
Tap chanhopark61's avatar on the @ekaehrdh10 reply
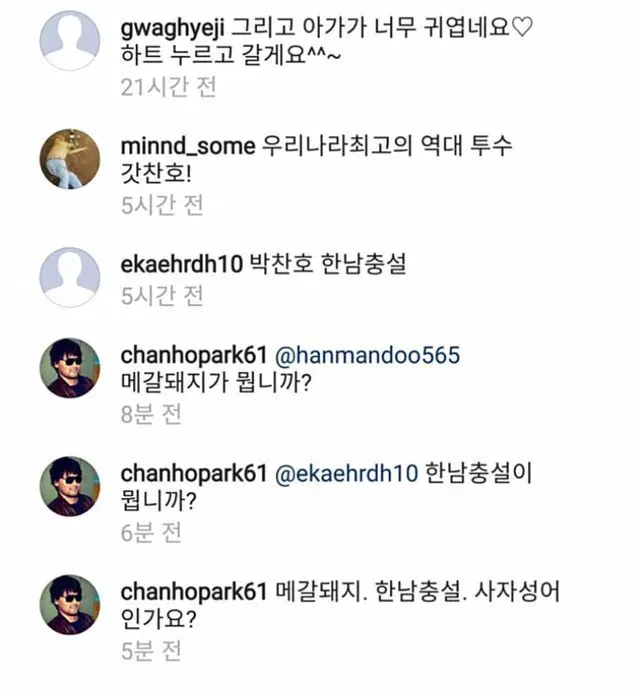click(x=69, y=486)
